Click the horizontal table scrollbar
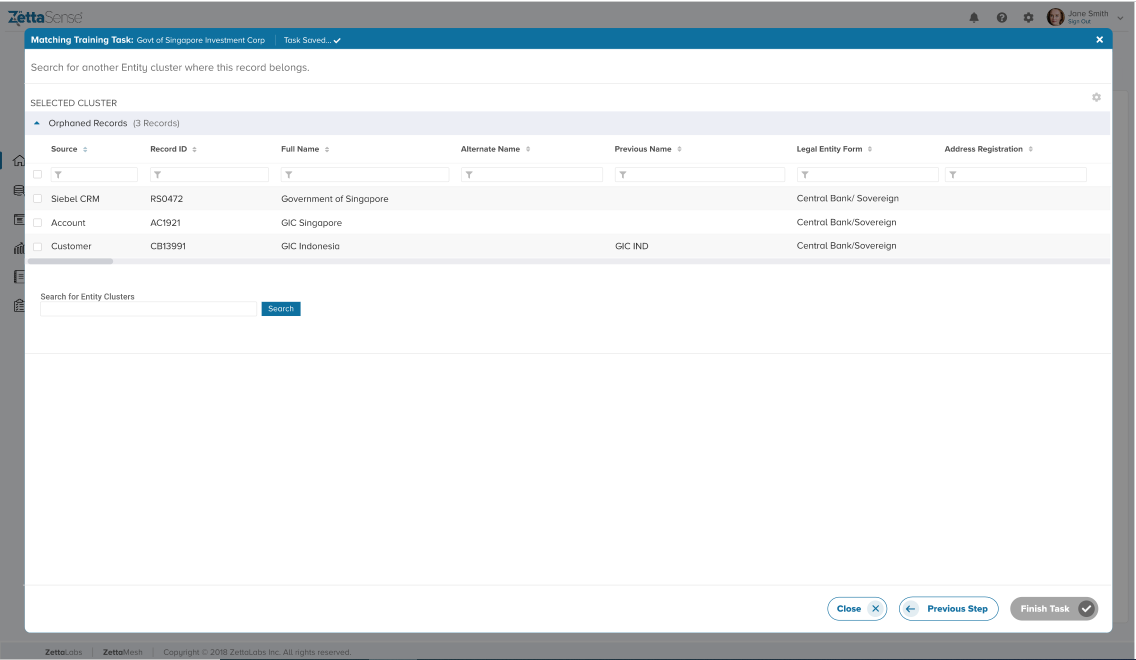 (70, 261)
